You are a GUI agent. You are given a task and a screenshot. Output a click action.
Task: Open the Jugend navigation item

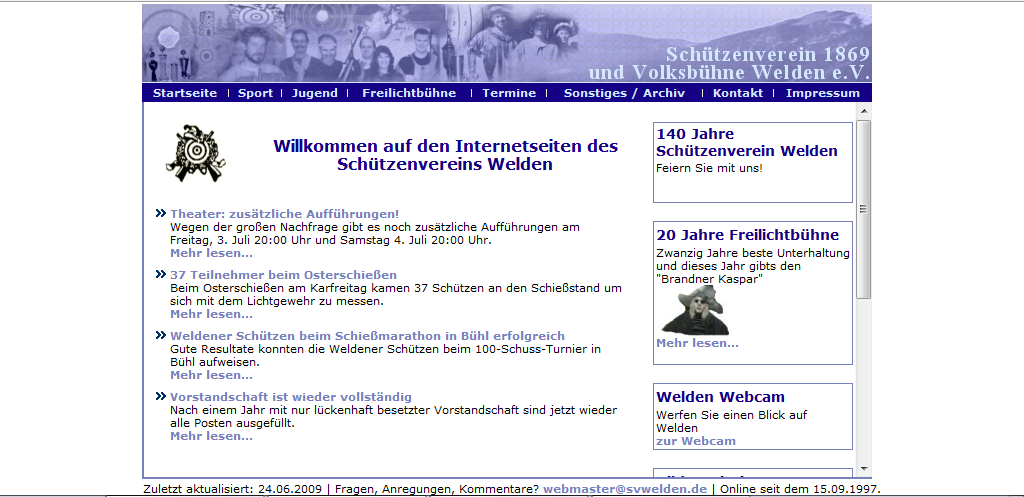coord(314,93)
